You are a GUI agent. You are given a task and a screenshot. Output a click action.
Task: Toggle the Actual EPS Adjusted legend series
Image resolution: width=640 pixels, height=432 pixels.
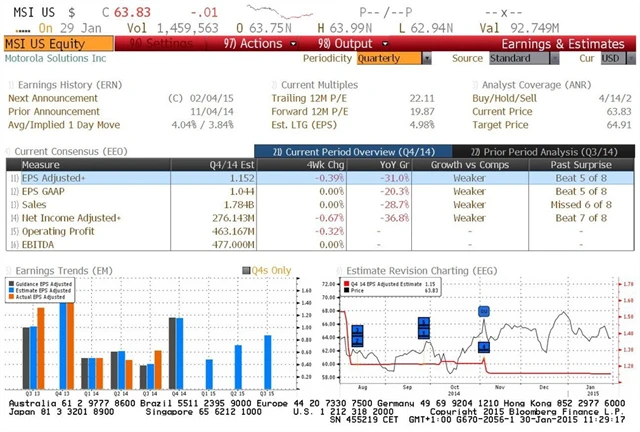12,297
